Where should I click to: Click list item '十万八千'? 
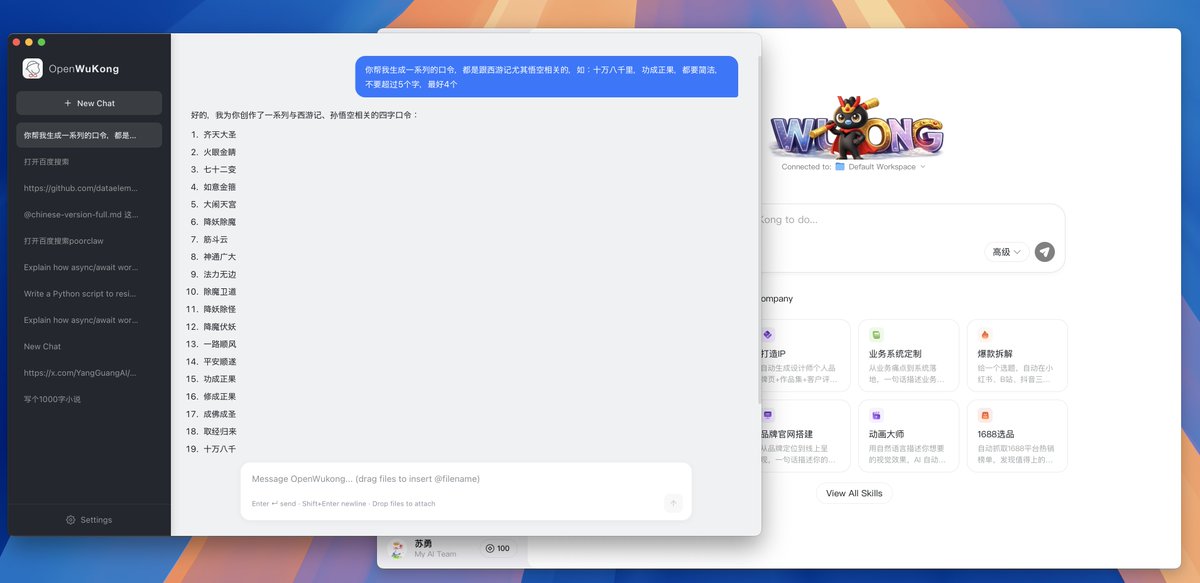(220, 449)
